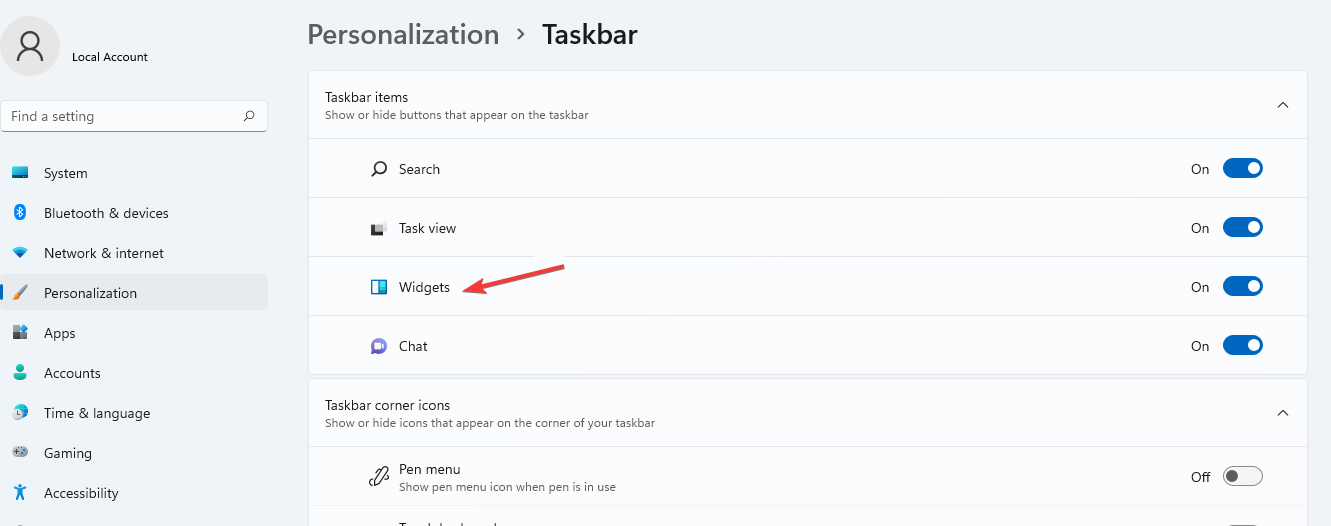Go back to Personalization via breadcrumb
Viewport: 1331px width, 526px height.
(x=403, y=35)
